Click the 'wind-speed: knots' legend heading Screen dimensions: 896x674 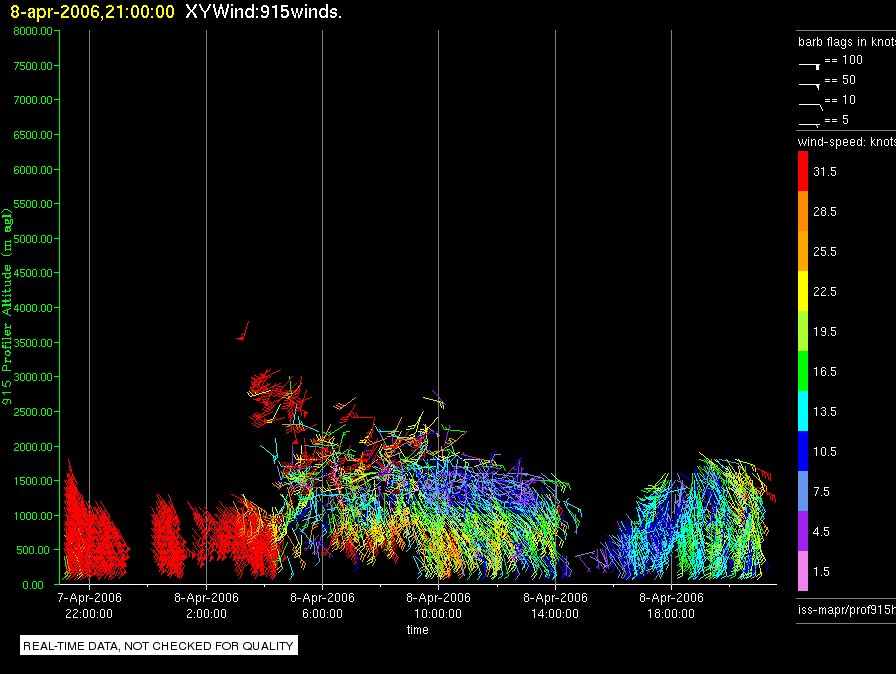(847, 142)
